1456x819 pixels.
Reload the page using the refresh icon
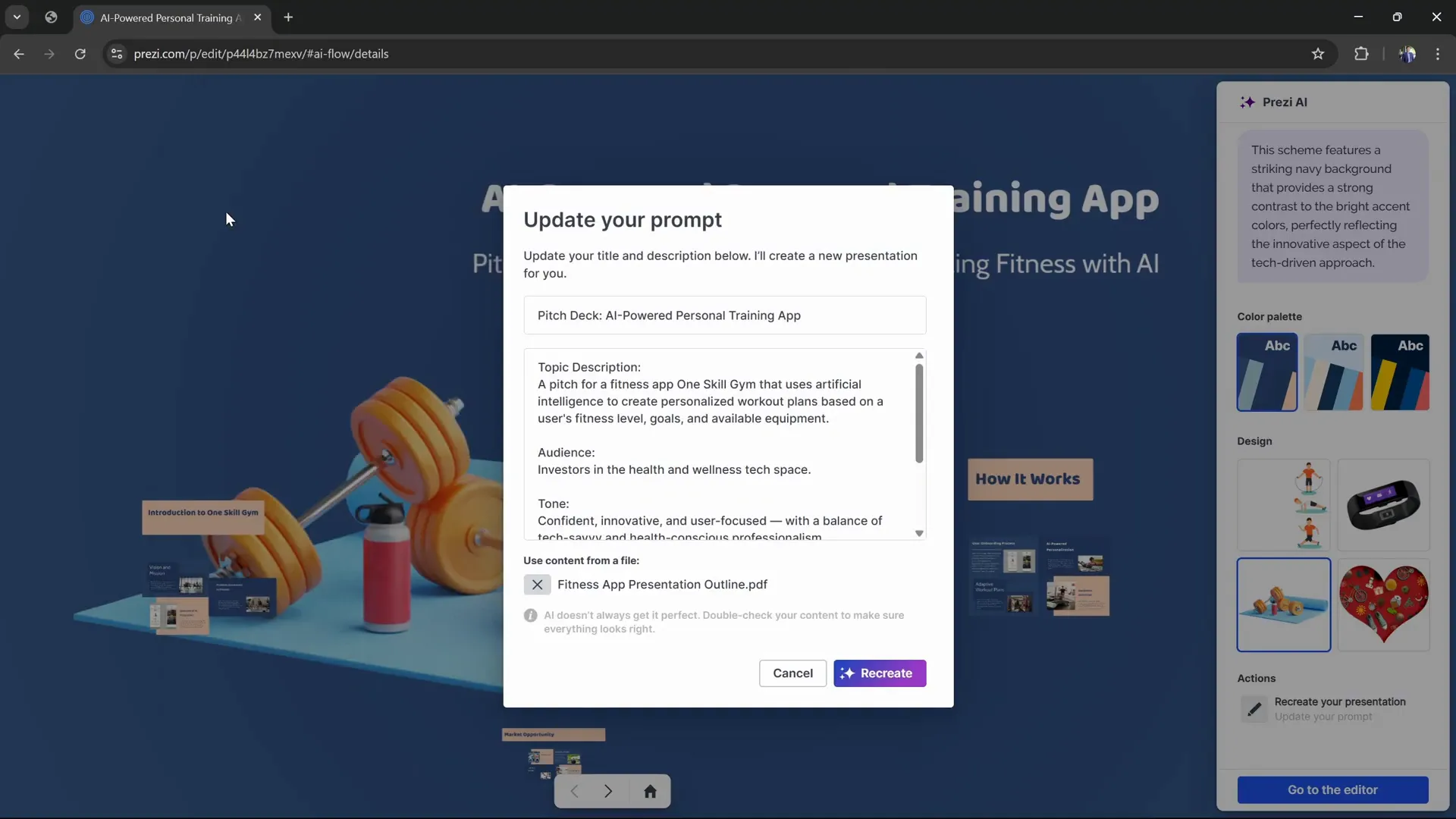point(80,54)
